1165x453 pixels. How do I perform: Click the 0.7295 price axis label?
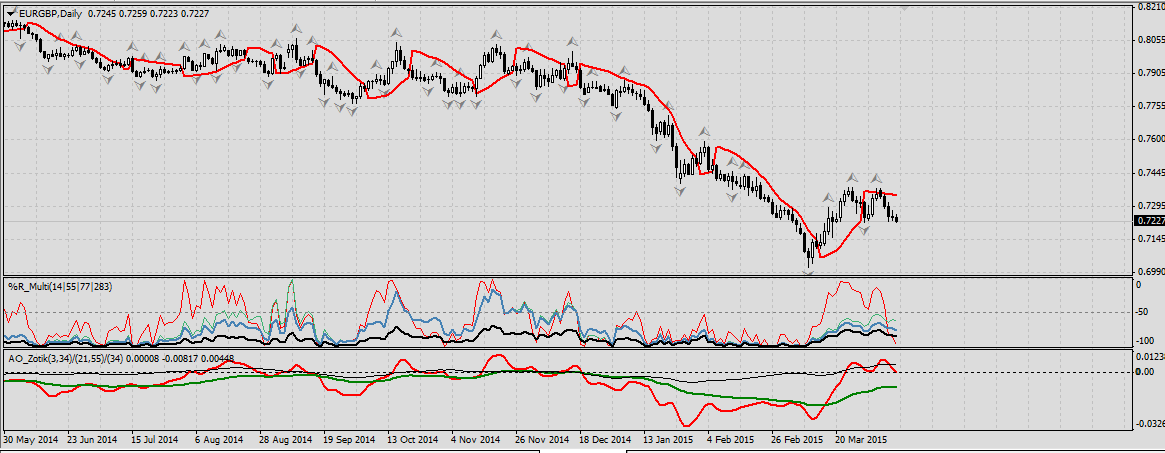click(x=1150, y=205)
